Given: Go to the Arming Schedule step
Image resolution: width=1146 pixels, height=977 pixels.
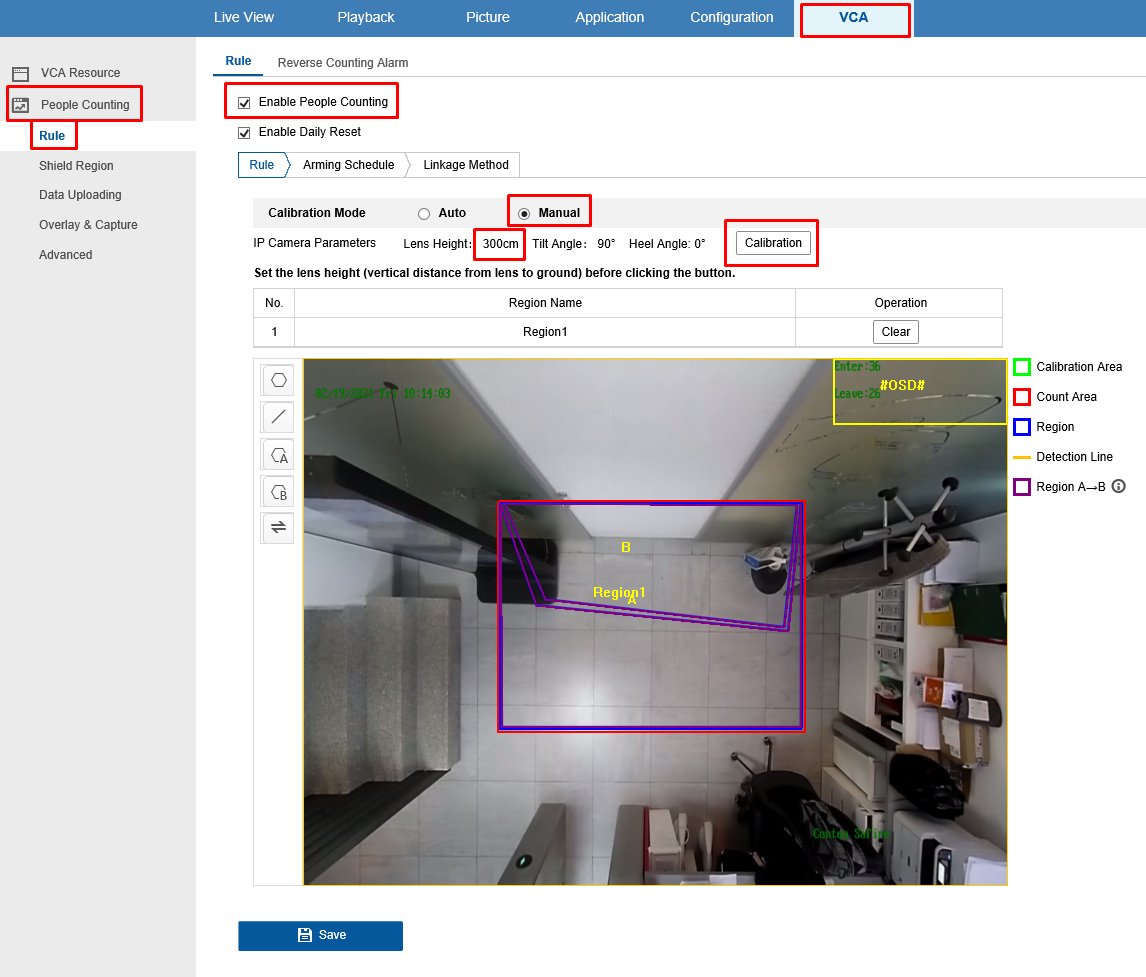Looking at the screenshot, I should 349,165.
